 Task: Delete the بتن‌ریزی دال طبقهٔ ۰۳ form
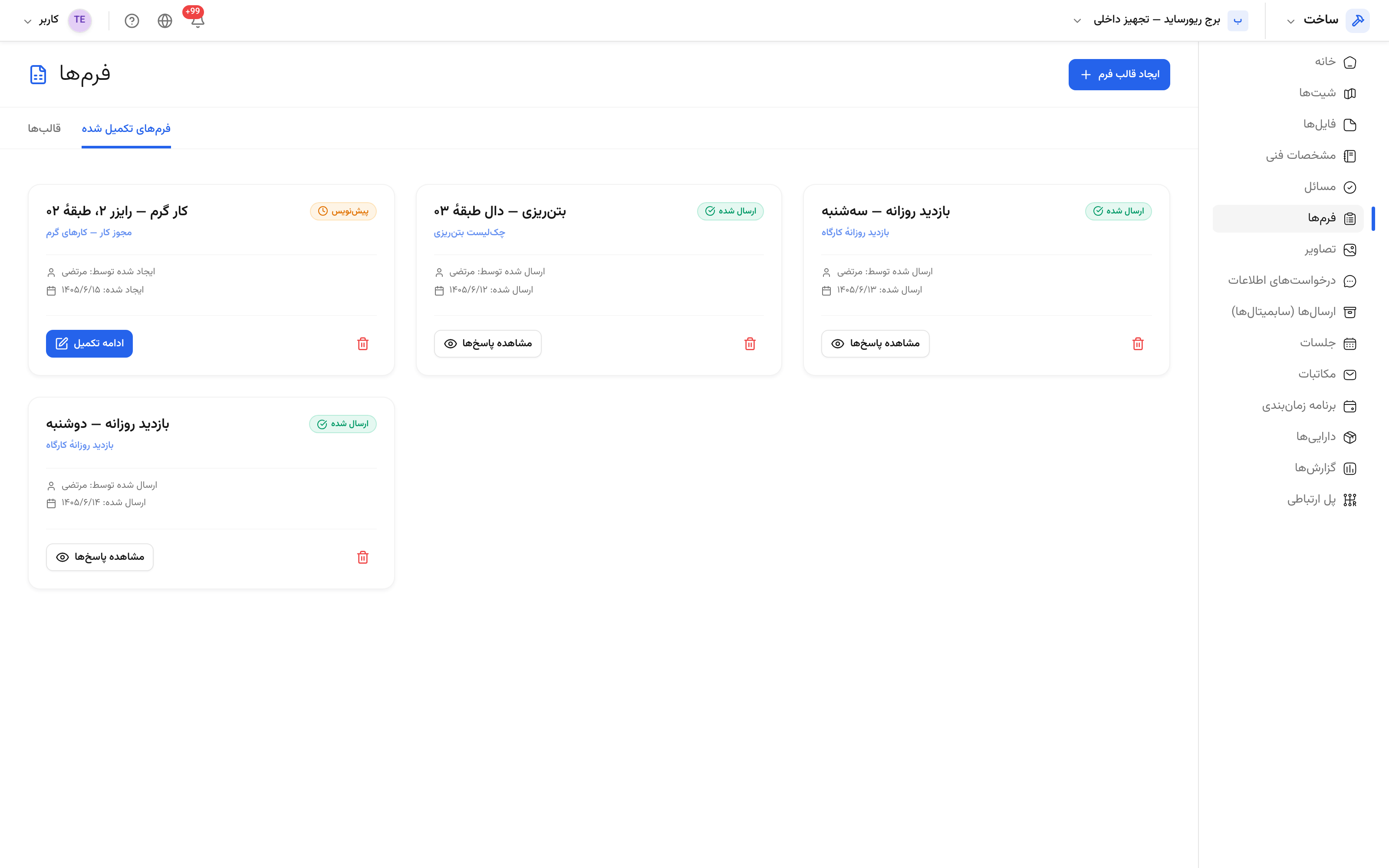(x=750, y=343)
